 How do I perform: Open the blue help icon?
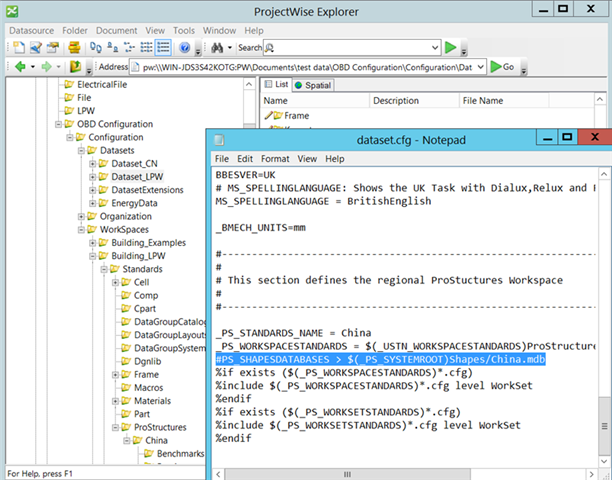pos(185,48)
